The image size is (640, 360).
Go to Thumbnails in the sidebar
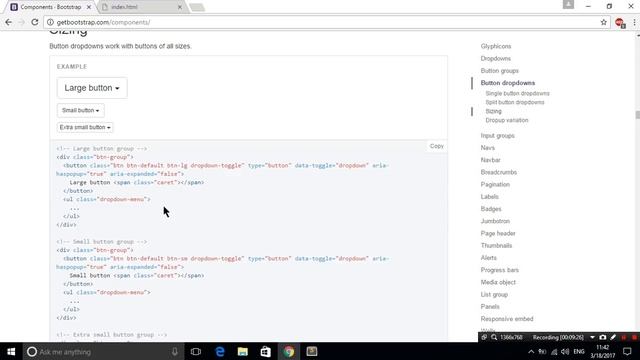(496, 246)
